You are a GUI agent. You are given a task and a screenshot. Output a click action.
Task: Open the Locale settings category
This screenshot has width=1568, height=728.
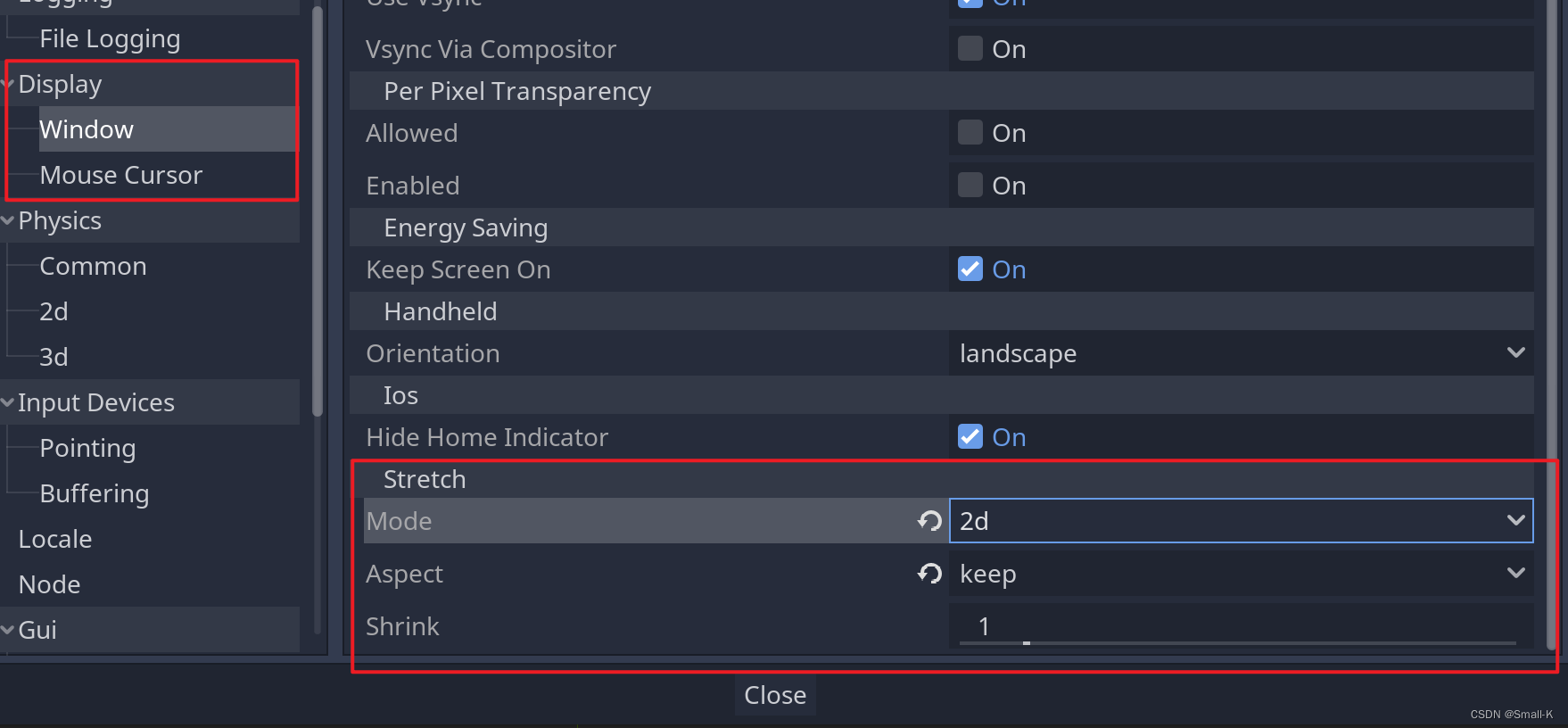[55, 539]
